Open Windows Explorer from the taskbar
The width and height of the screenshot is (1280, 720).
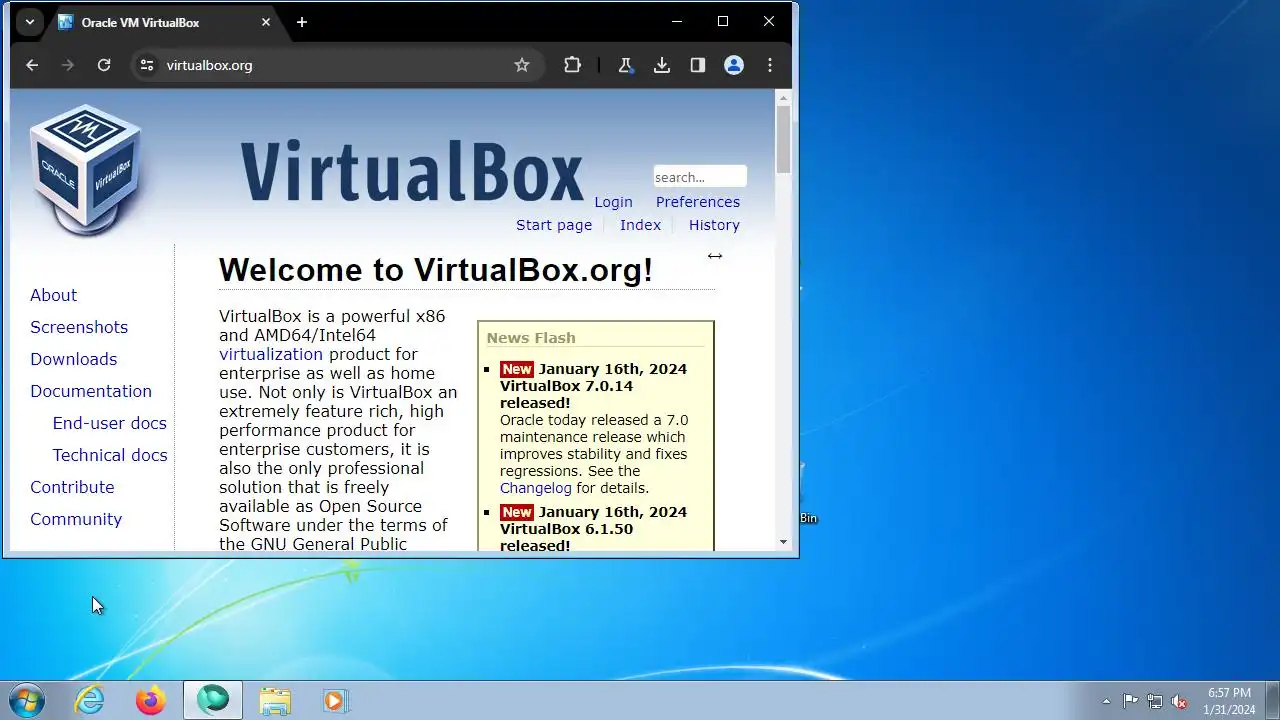click(275, 700)
